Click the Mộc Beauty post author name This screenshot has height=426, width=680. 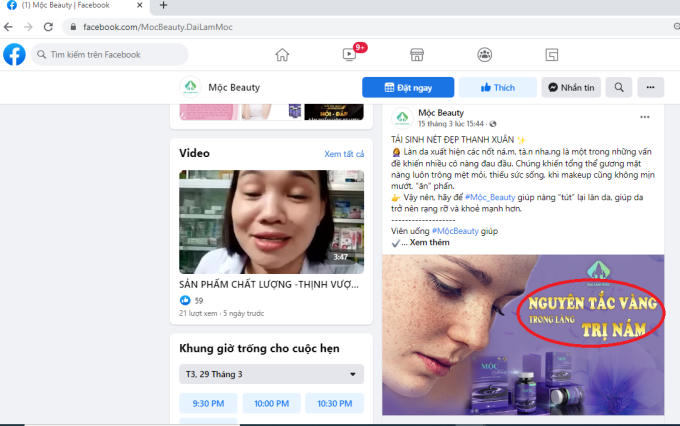(441, 113)
